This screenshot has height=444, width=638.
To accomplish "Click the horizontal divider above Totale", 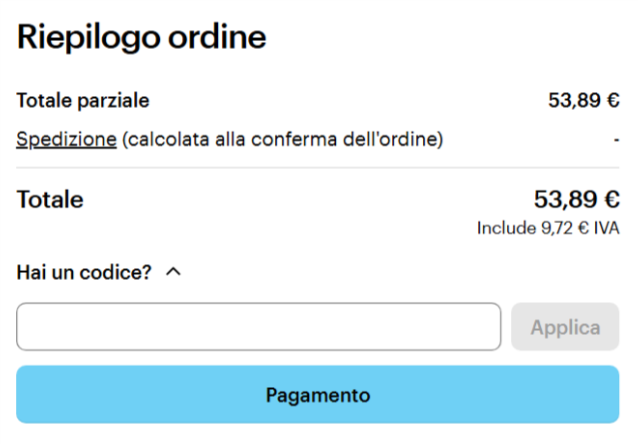I will pyautogui.click(x=318, y=168).
